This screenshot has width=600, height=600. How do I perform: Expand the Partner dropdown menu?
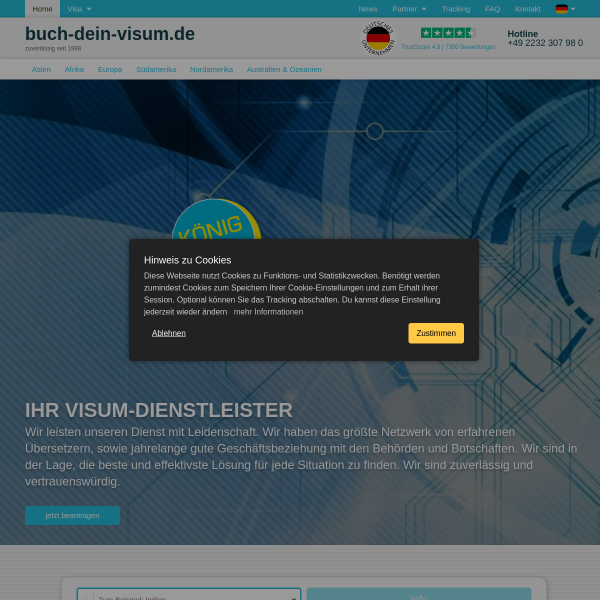tap(409, 9)
